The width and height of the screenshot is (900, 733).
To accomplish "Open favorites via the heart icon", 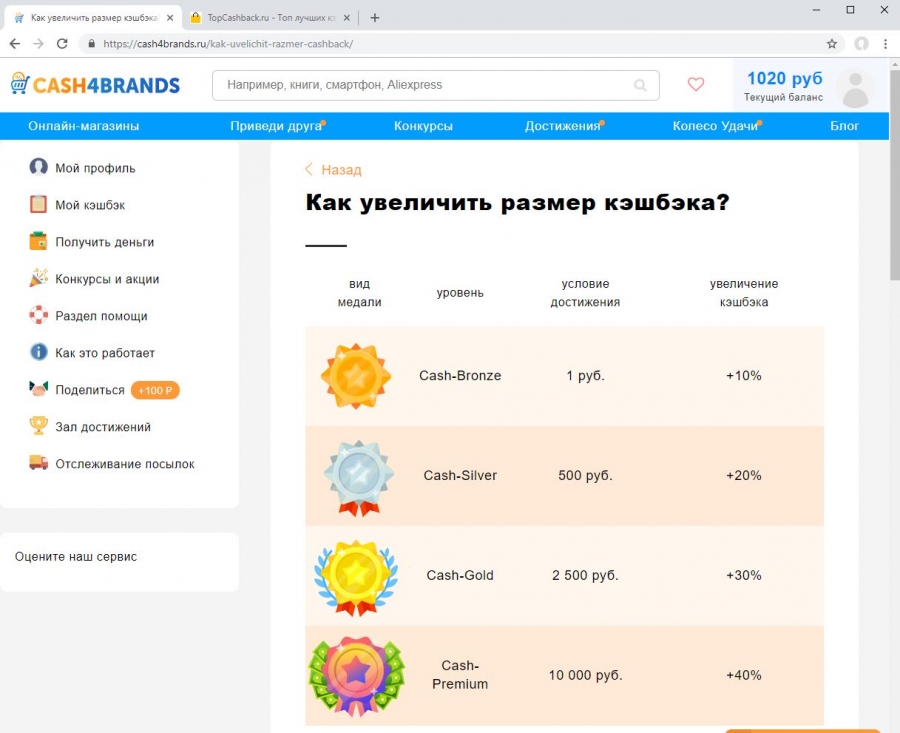I will [696, 84].
